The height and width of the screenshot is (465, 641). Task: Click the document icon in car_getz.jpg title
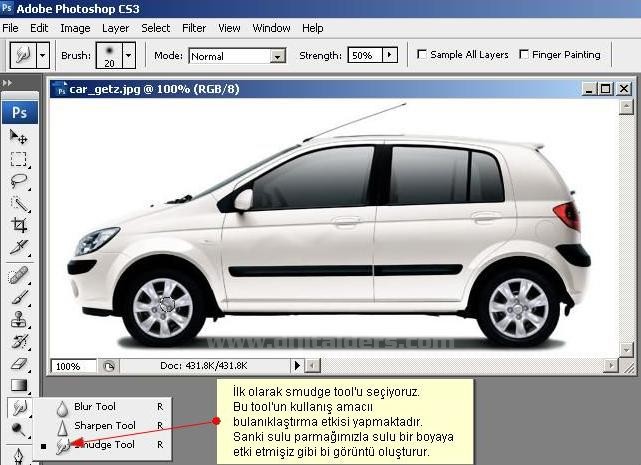(x=61, y=89)
